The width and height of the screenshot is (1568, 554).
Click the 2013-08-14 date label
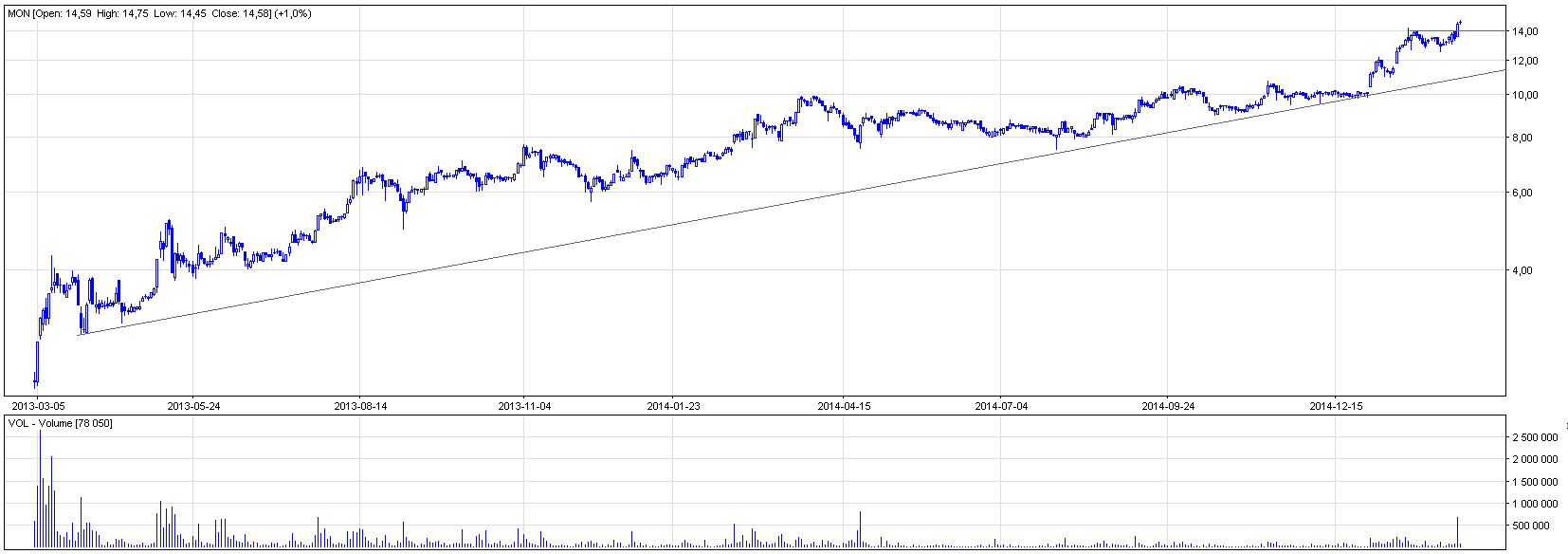(360, 406)
